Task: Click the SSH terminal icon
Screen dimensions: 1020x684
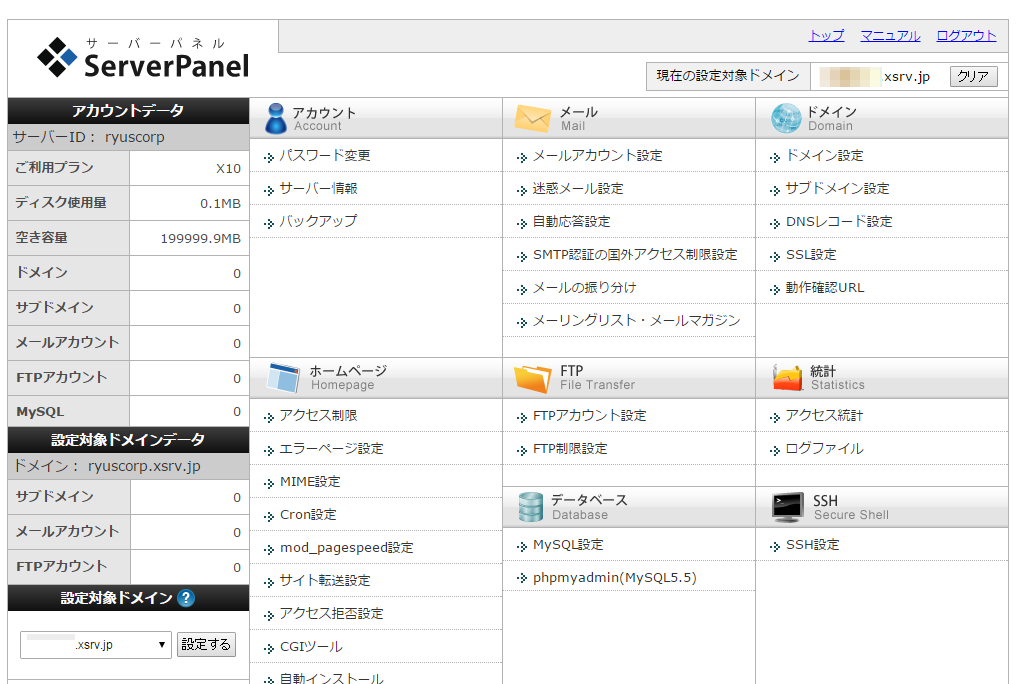Action: [788, 507]
